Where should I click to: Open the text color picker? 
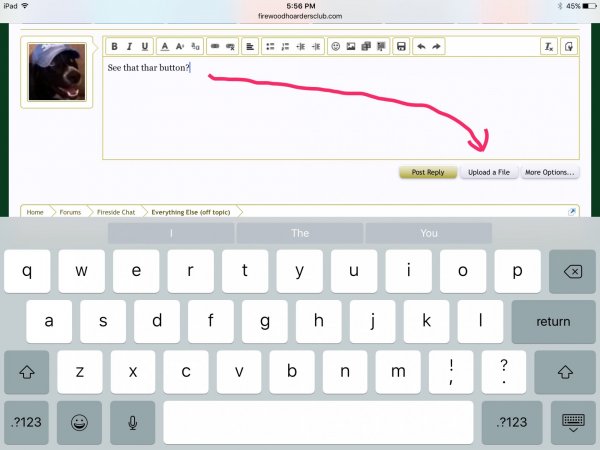tap(165, 46)
